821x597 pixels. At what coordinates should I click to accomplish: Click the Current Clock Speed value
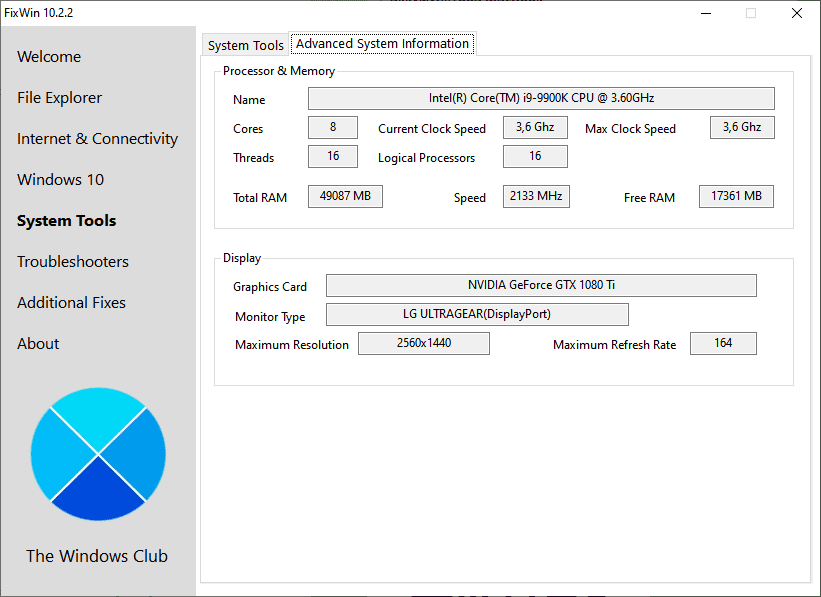pyautogui.click(x=535, y=127)
